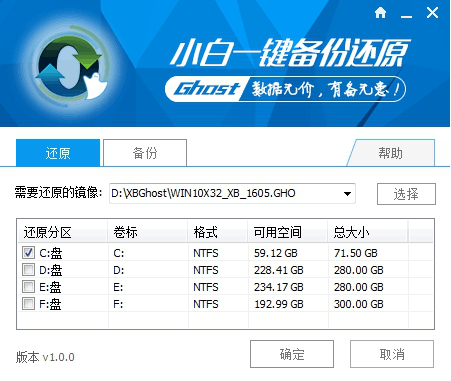Viewport: 451px width, 381px height.
Task: Close the backup restore window
Action: coord(432,13)
